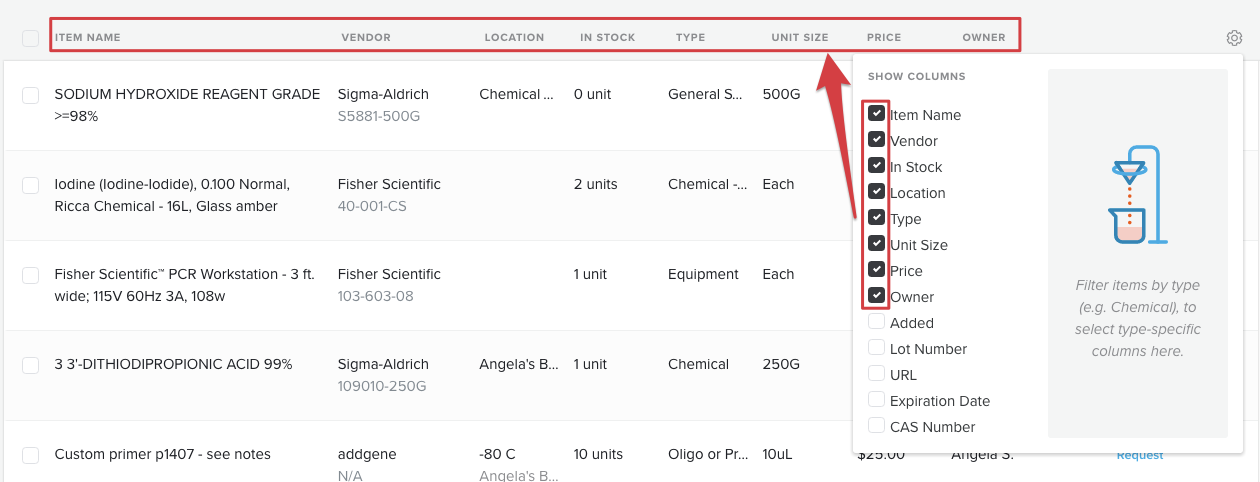
Task: Tick the select-all checkbox in table header
Action: click(31, 38)
